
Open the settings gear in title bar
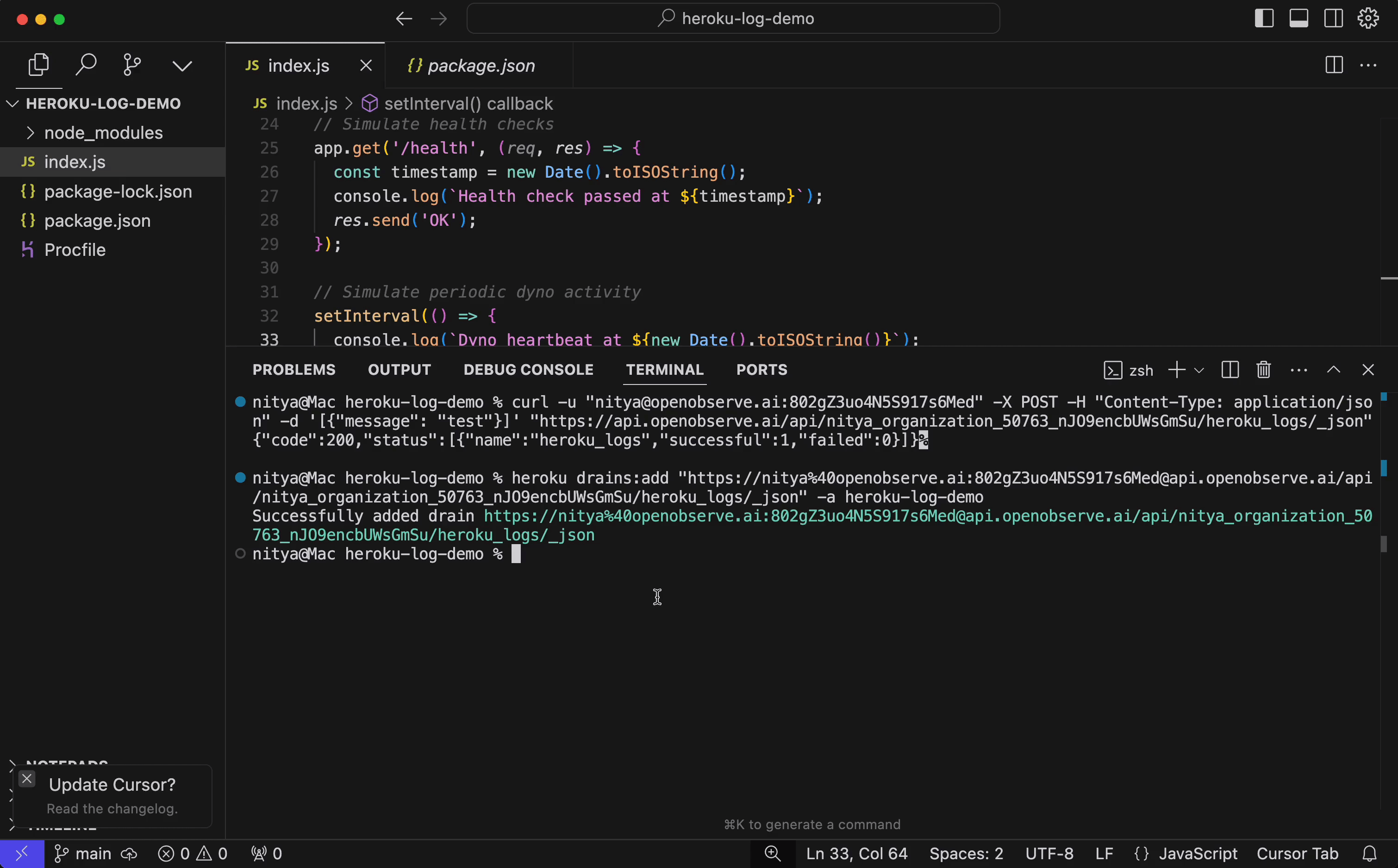click(x=1368, y=19)
